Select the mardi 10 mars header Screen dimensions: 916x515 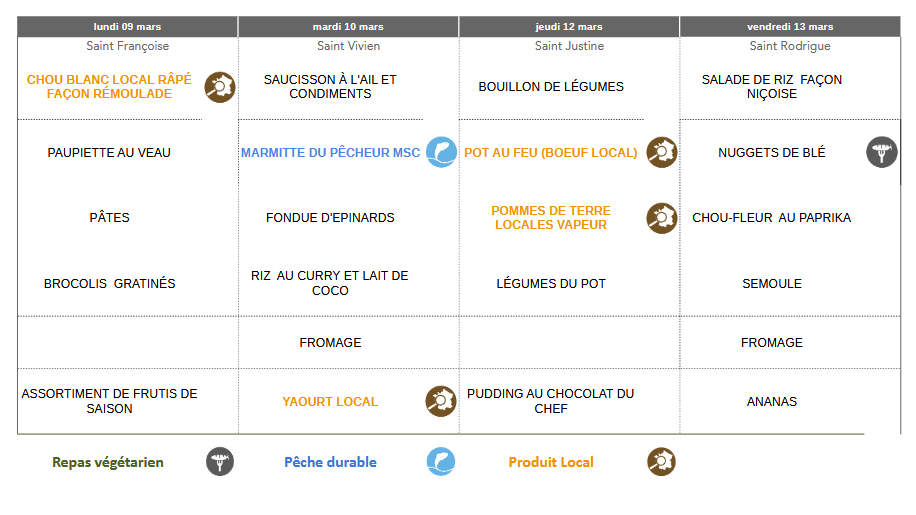(348, 26)
